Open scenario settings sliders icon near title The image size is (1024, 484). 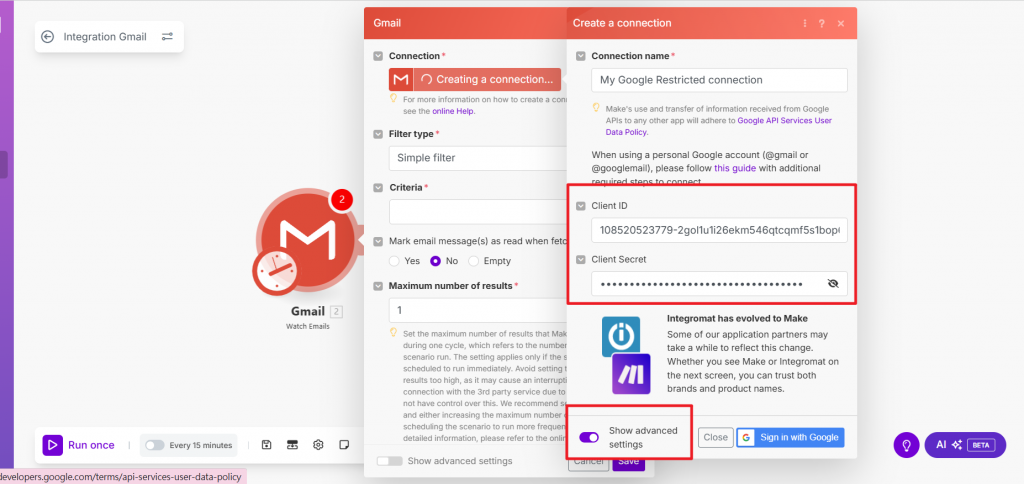[167, 37]
